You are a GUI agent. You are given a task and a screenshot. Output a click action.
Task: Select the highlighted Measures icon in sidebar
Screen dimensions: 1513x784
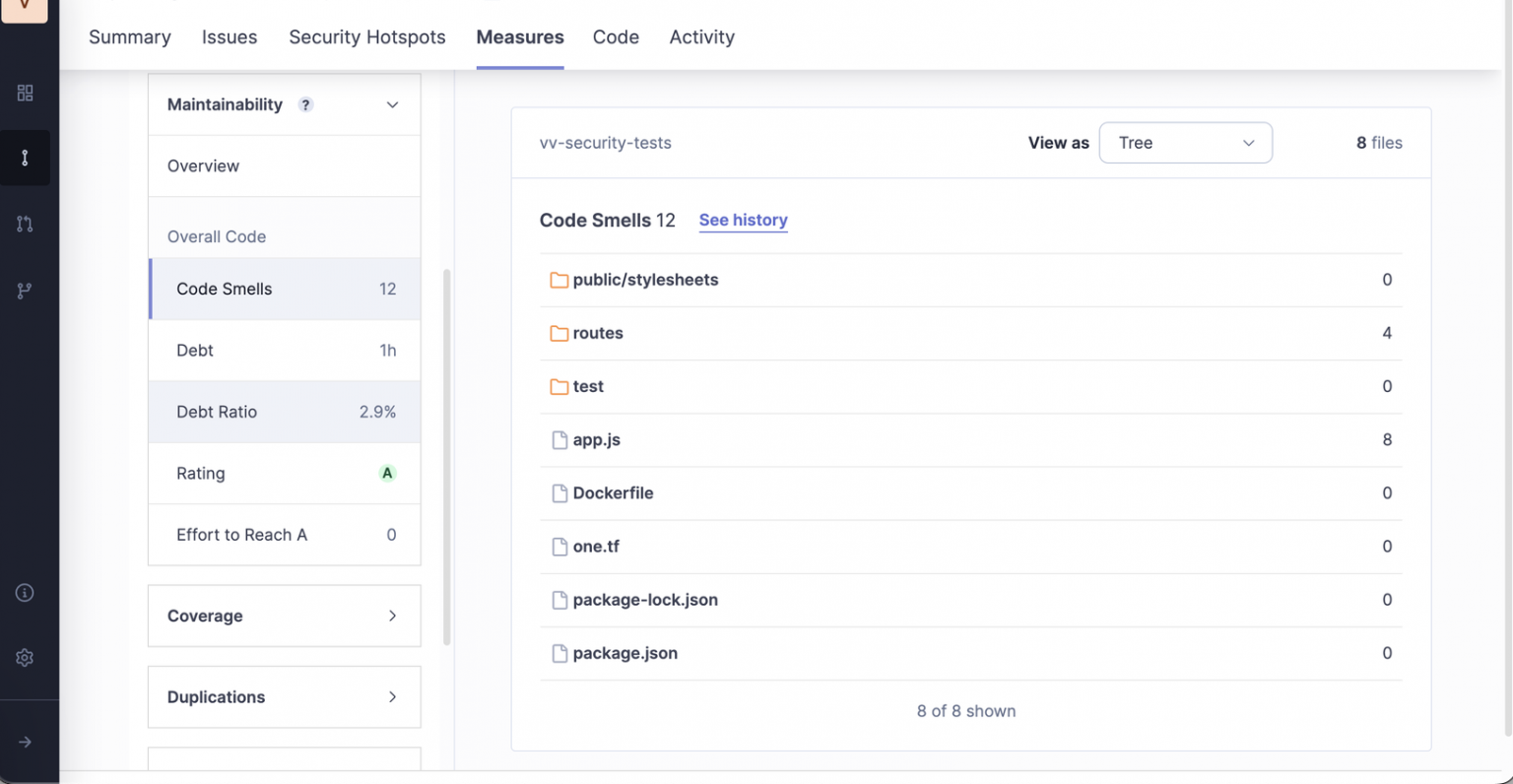pyautogui.click(x=25, y=158)
